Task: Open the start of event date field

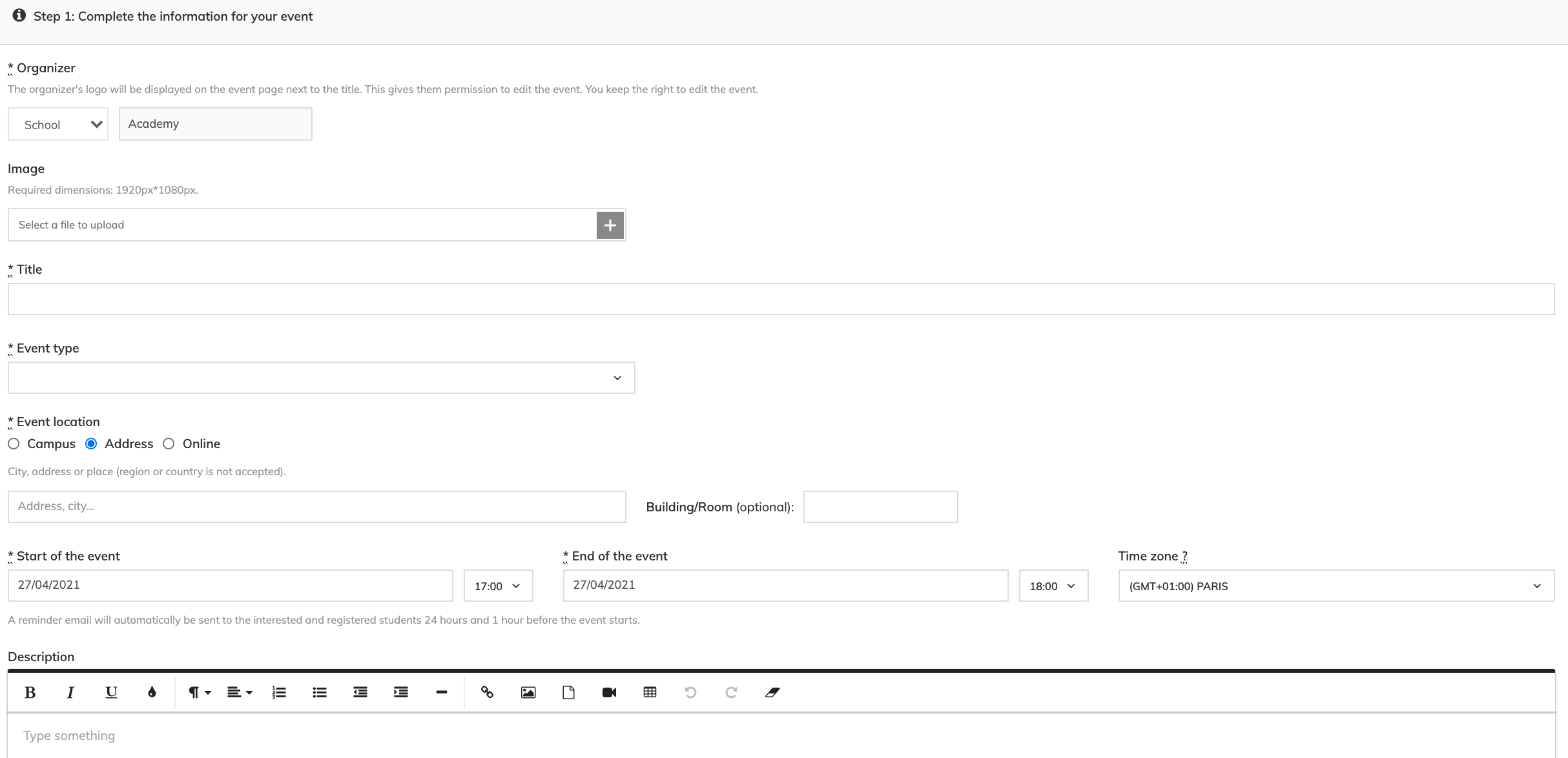Action: (x=230, y=586)
